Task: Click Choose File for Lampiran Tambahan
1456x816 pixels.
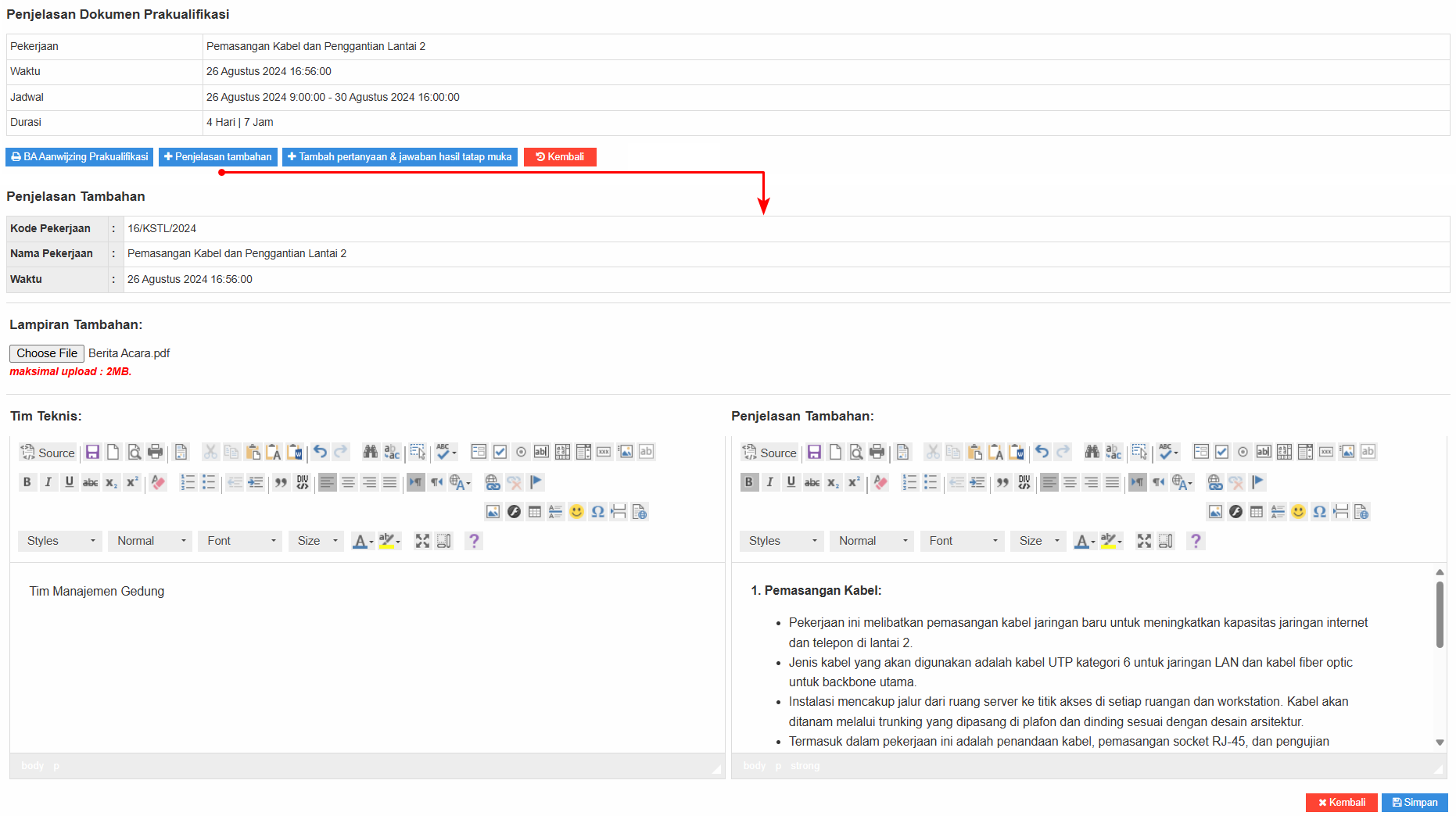Action: pos(47,353)
